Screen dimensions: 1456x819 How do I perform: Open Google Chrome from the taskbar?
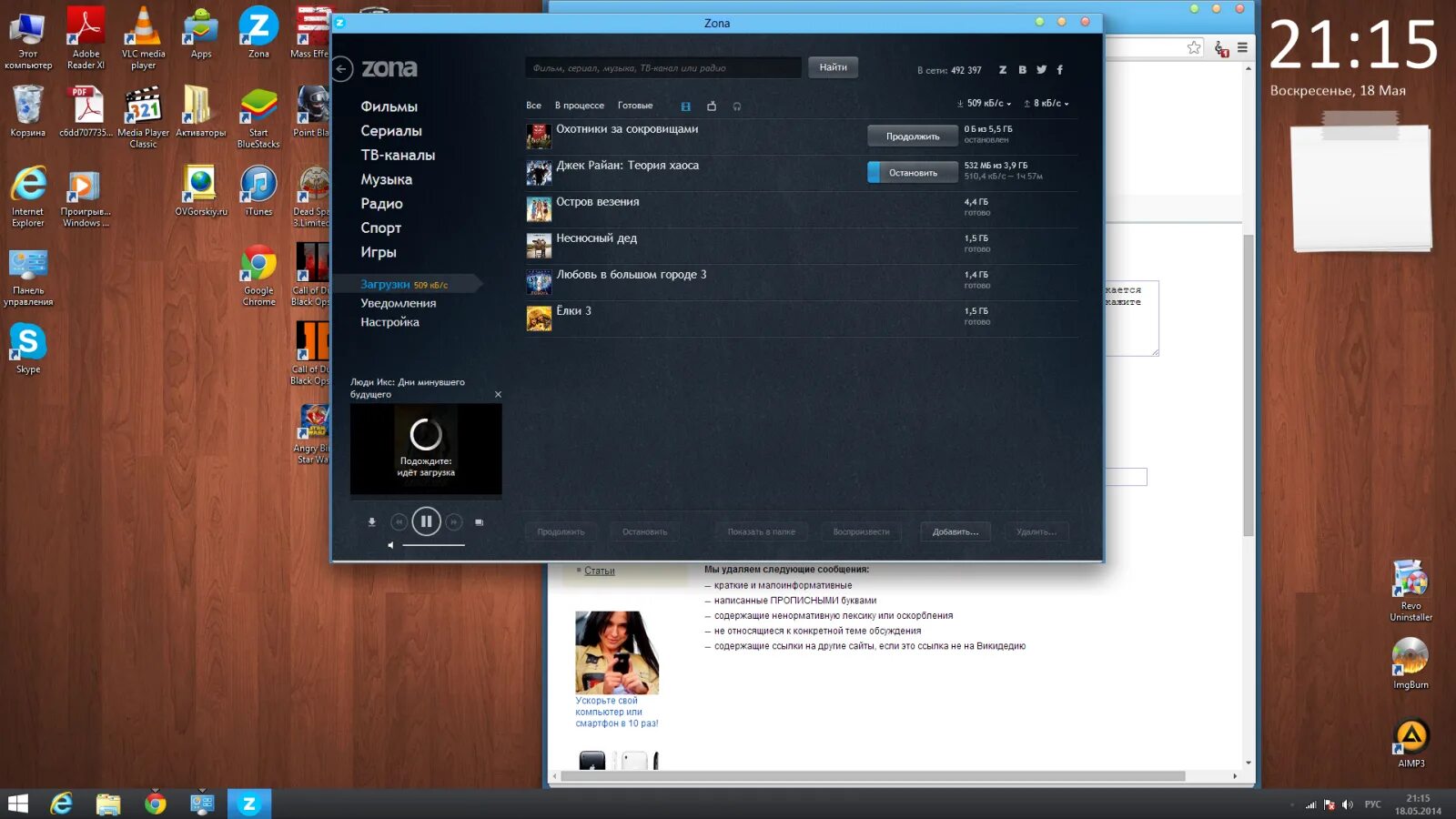[156, 804]
